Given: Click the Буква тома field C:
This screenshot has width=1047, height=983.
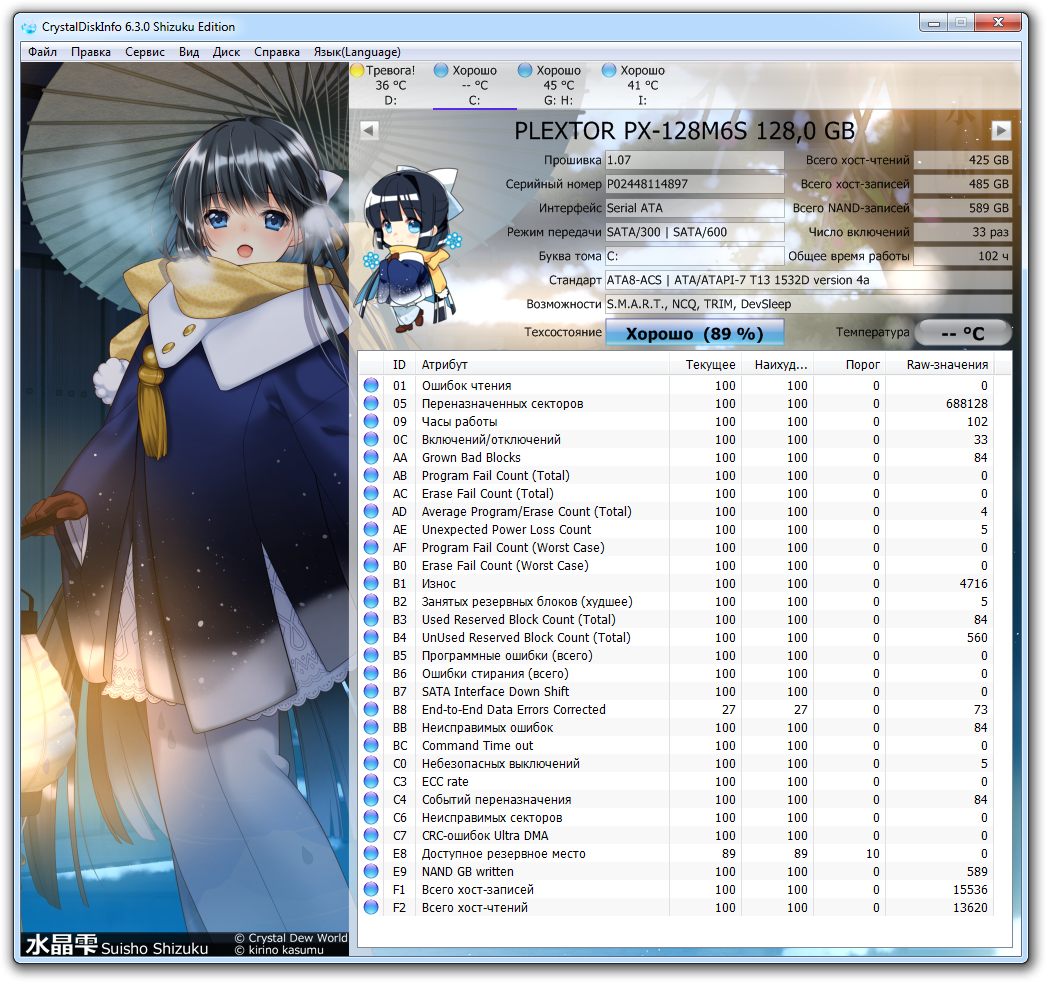Looking at the screenshot, I should click(x=694, y=256).
